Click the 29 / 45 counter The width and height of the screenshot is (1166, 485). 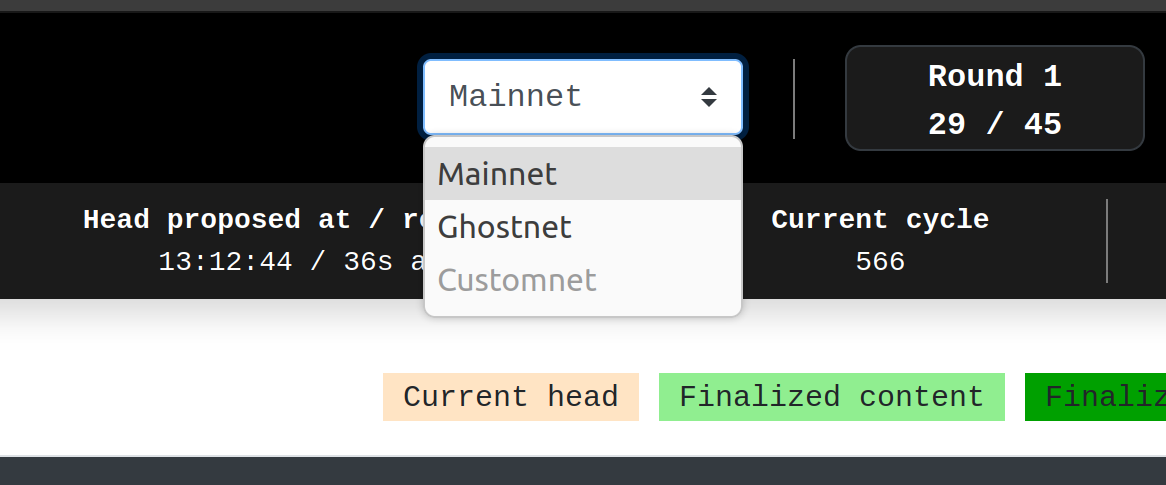[994, 125]
